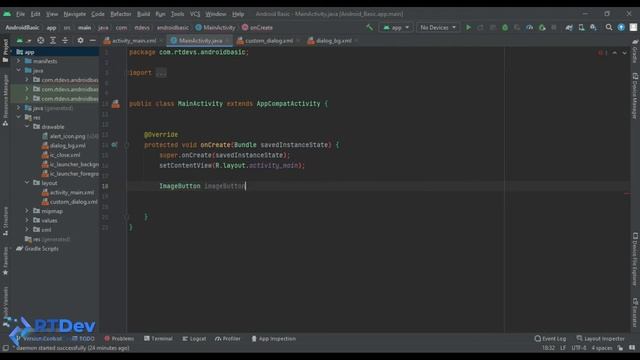
Task: Click the Search Everywhere magnifier icon
Action: (609, 27)
